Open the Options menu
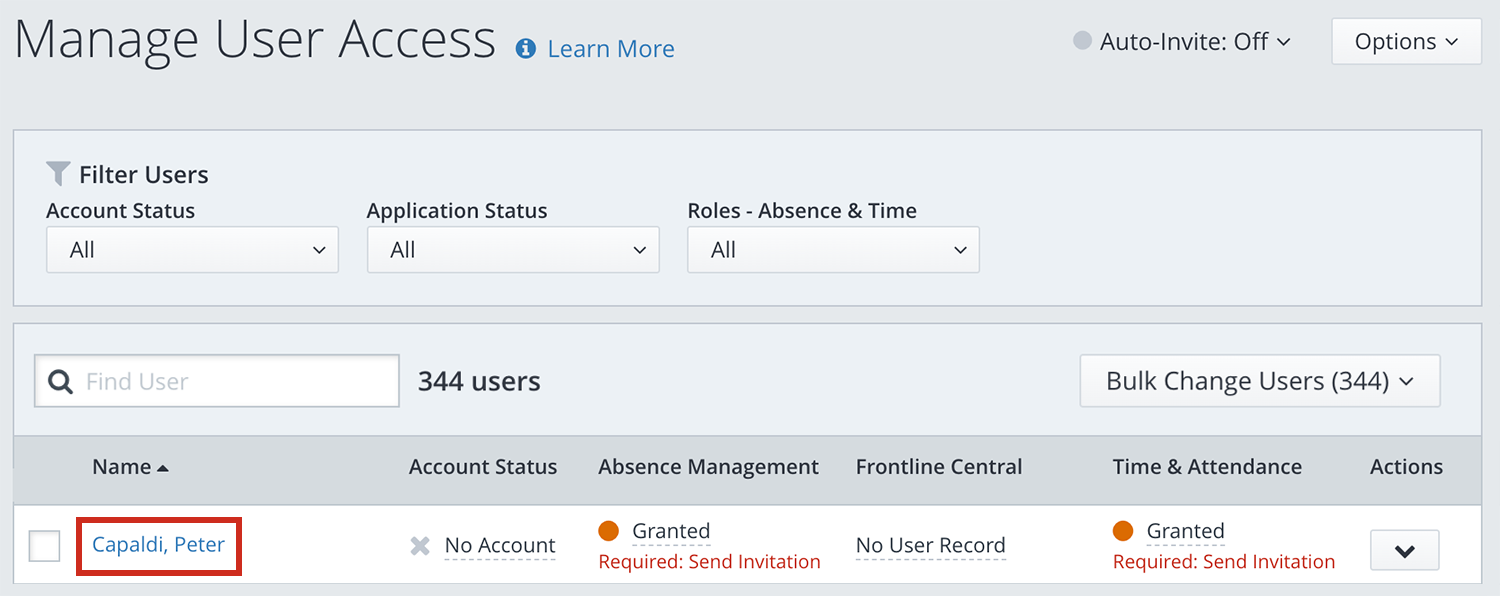This screenshot has width=1500, height=596. coord(1406,42)
